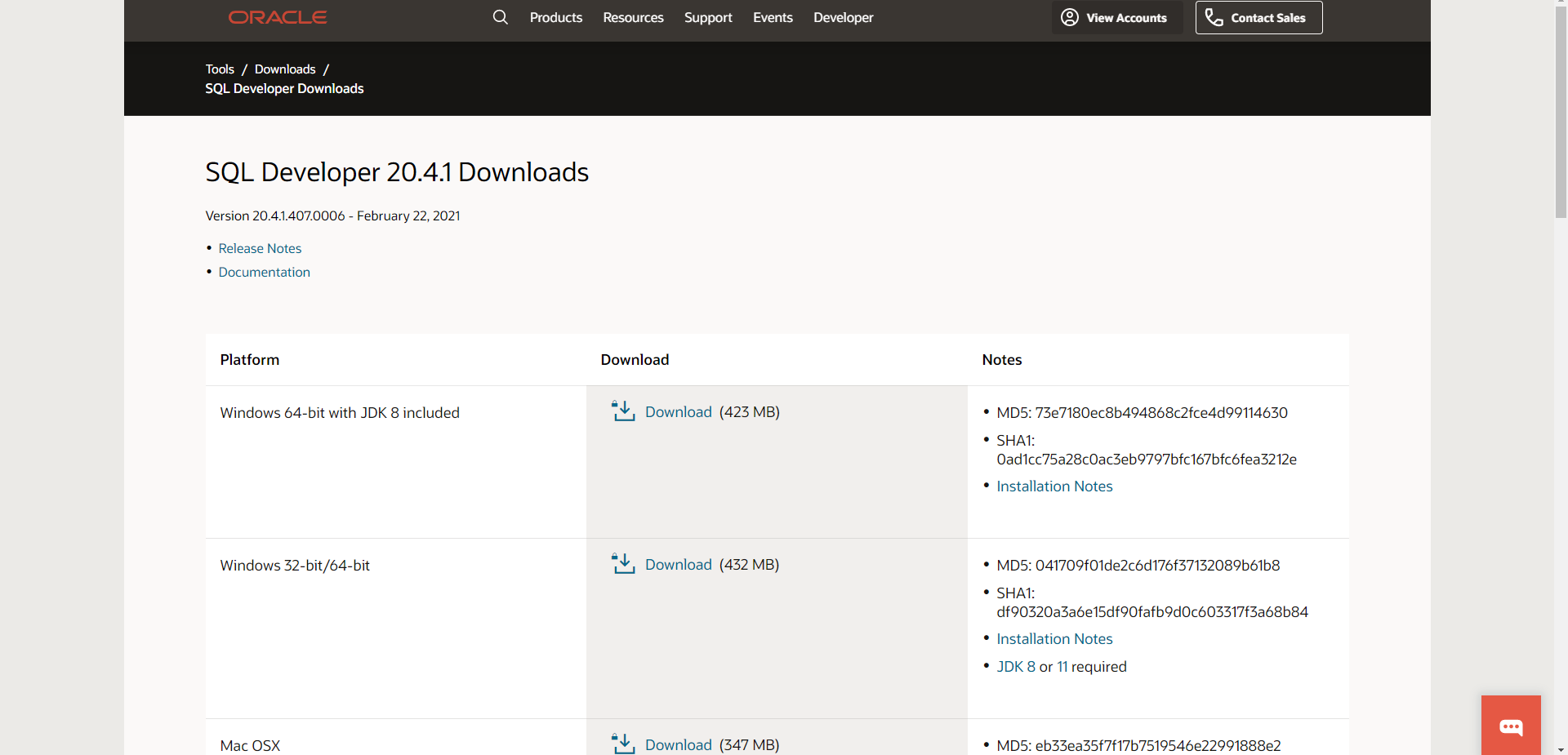Click the Notes column header
Image resolution: width=1568 pixels, height=755 pixels.
pos(1002,360)
